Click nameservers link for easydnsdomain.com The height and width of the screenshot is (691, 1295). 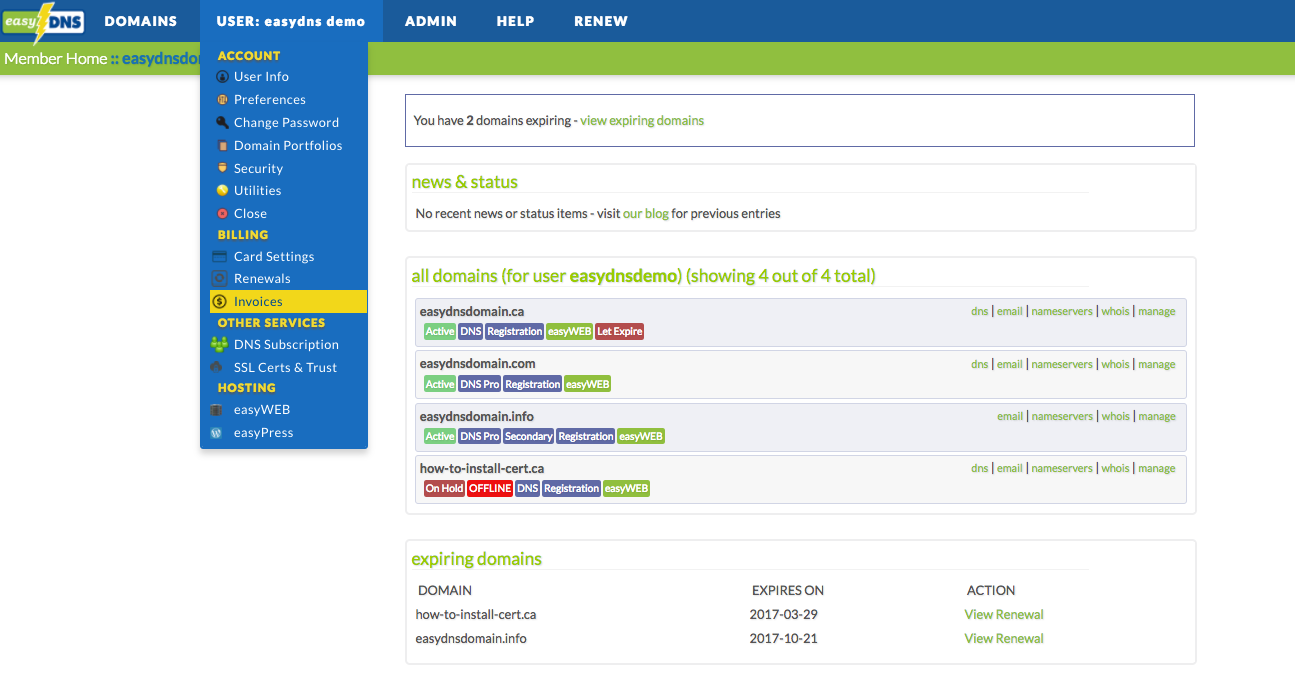point(1063,365)
